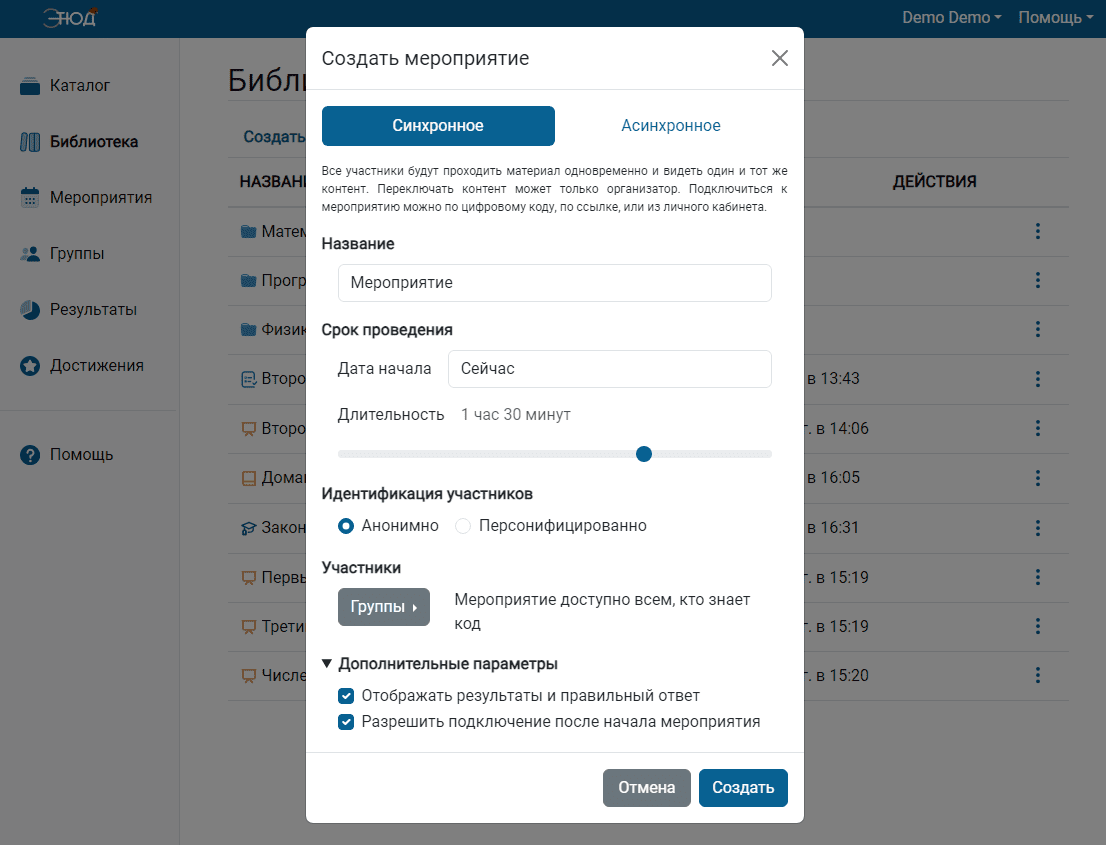Viewport: 1106px width, 845px height.
Task: Select the Синхронное tab
Action: [438, 126]
